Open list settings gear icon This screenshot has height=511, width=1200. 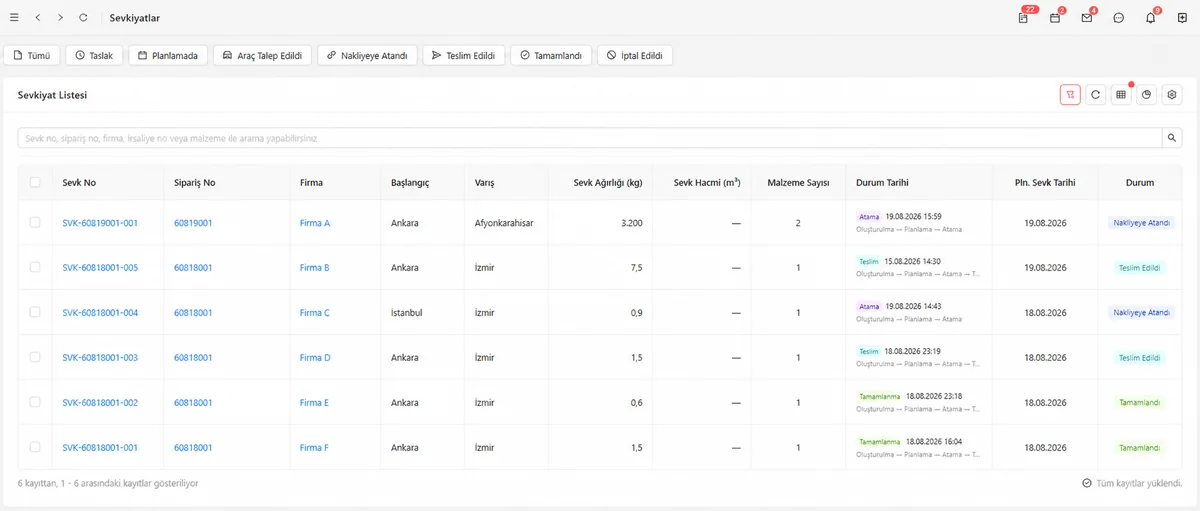pos(1174,95)
